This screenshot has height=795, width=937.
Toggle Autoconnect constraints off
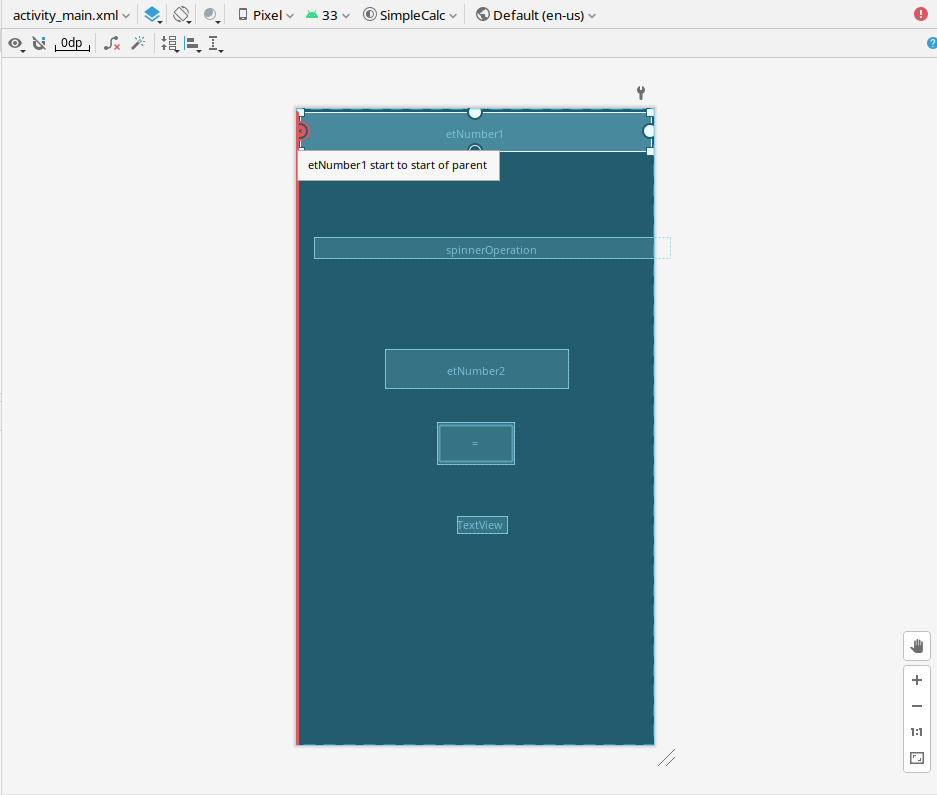coord(39,43)
